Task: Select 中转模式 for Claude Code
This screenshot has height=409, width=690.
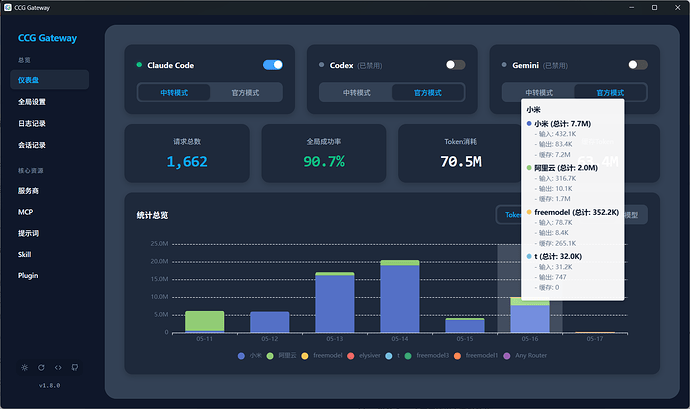Action: click(174, 93)
